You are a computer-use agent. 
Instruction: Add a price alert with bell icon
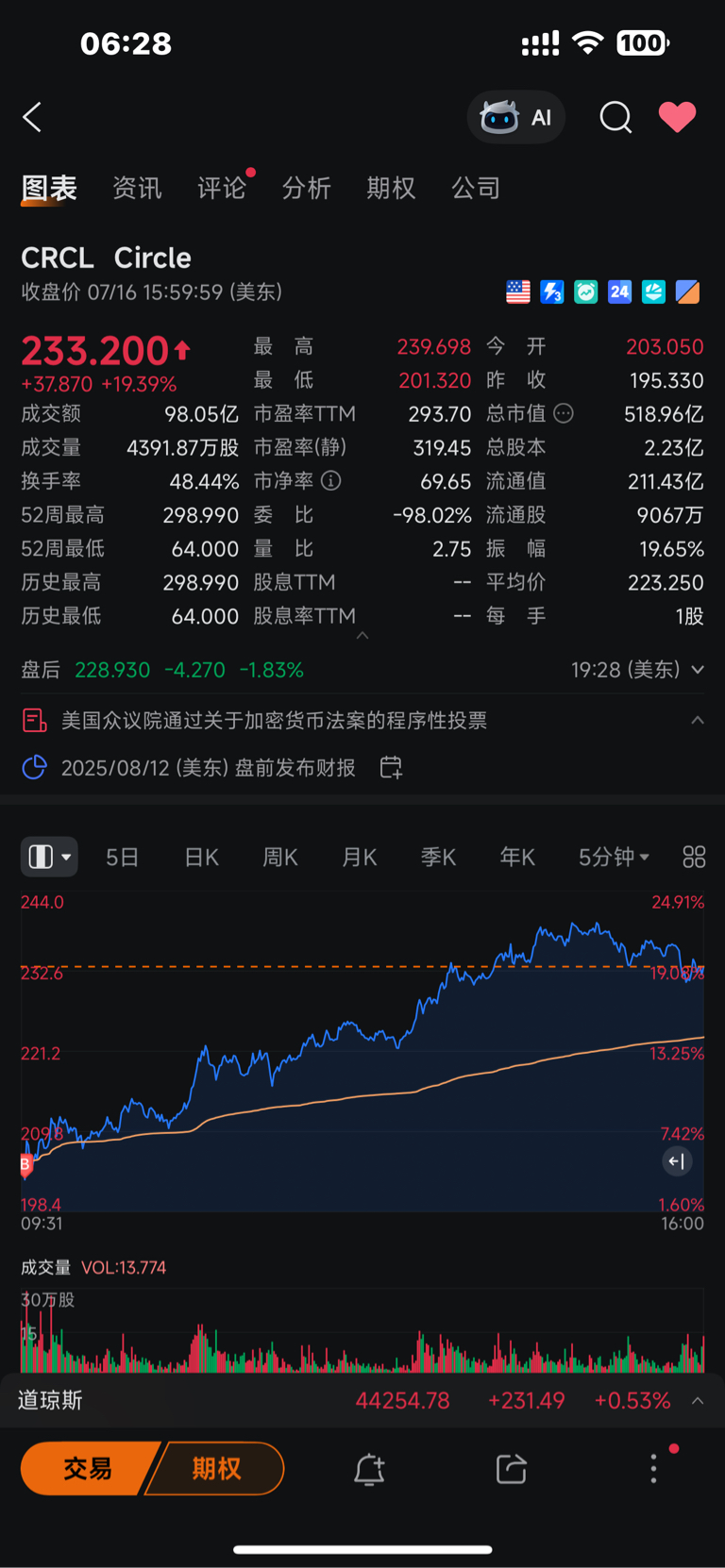369,1469
